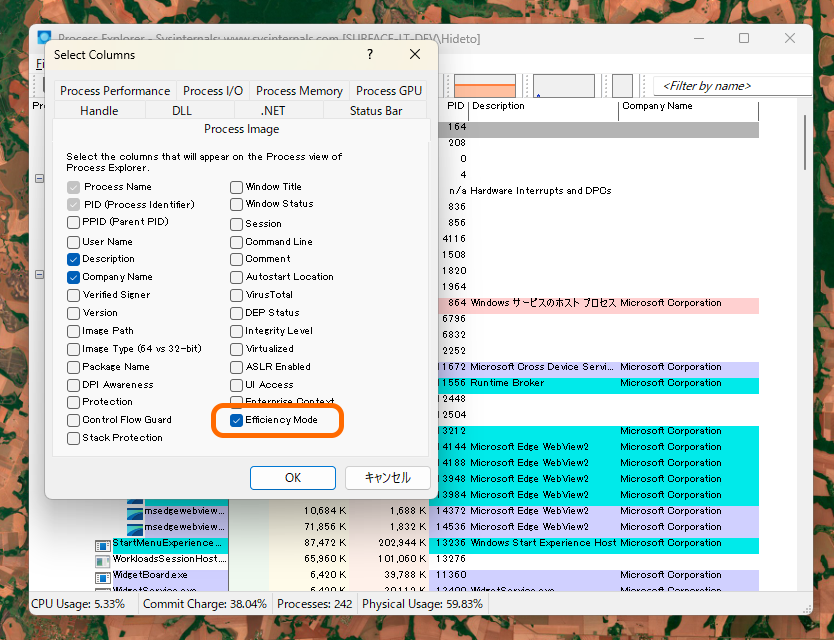
Task: Tick the Stack Protection checkbox
Action: click(x=73, y=438)
